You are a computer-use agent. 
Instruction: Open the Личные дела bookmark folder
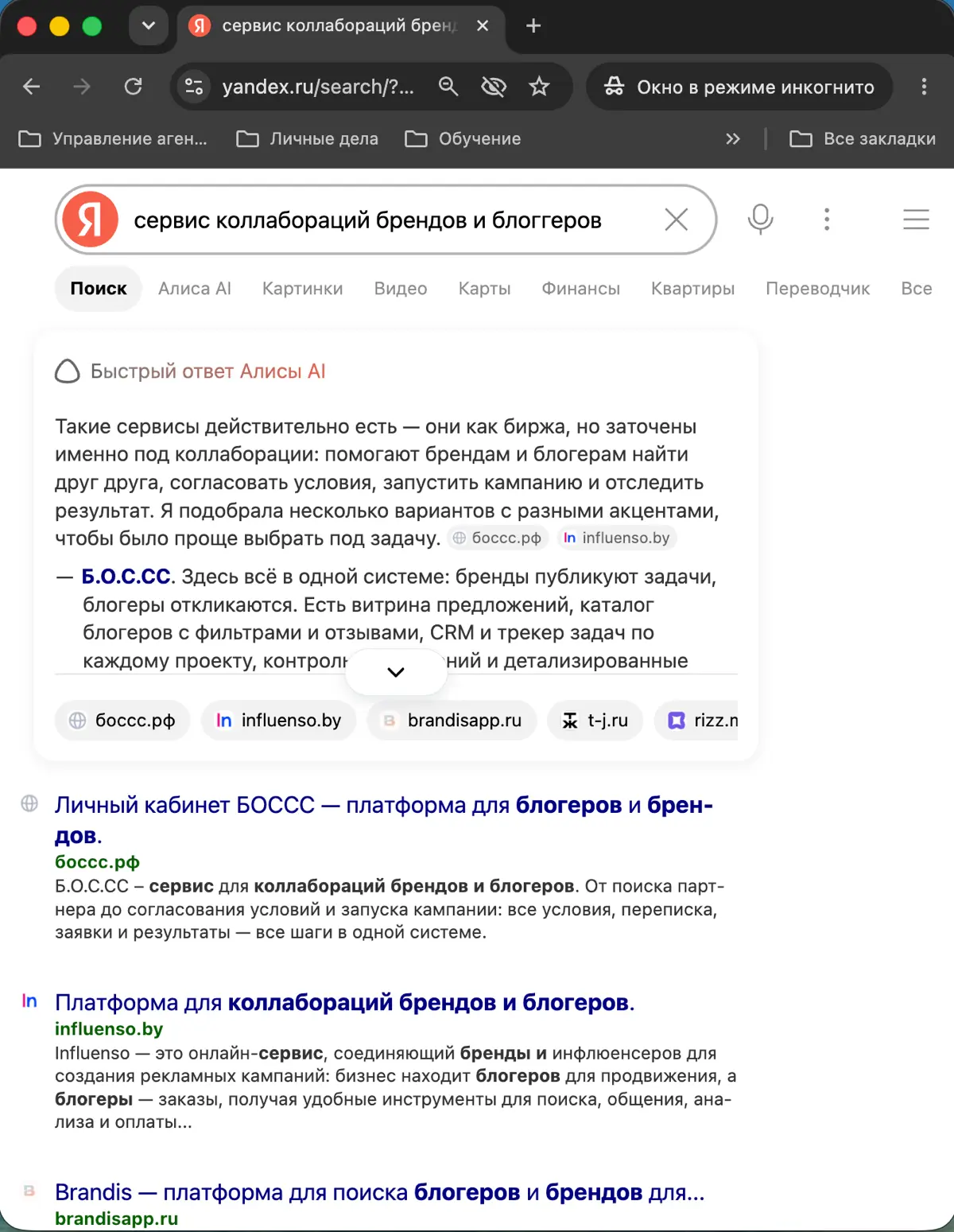click(308, 139)
